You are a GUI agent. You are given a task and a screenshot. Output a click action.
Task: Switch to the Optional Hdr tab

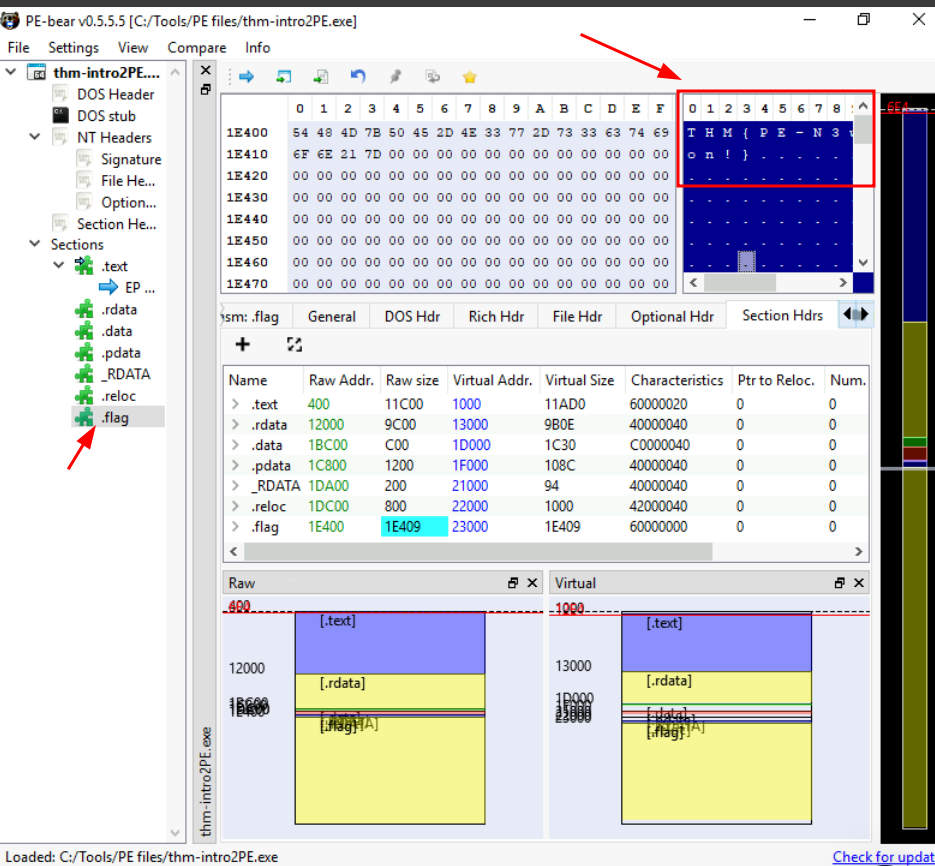click(672, 317)
